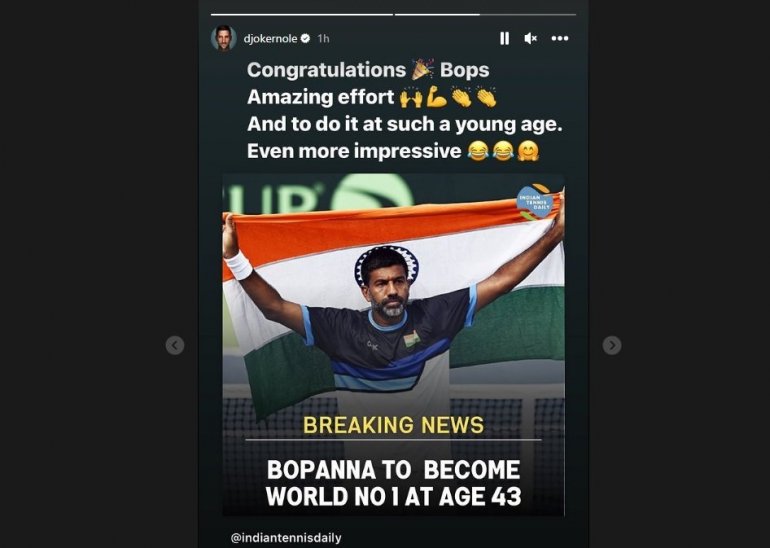This screenshot has height=548, width=770.
Task: Open djokernole profile picture
Action: [x=223, y=38]
